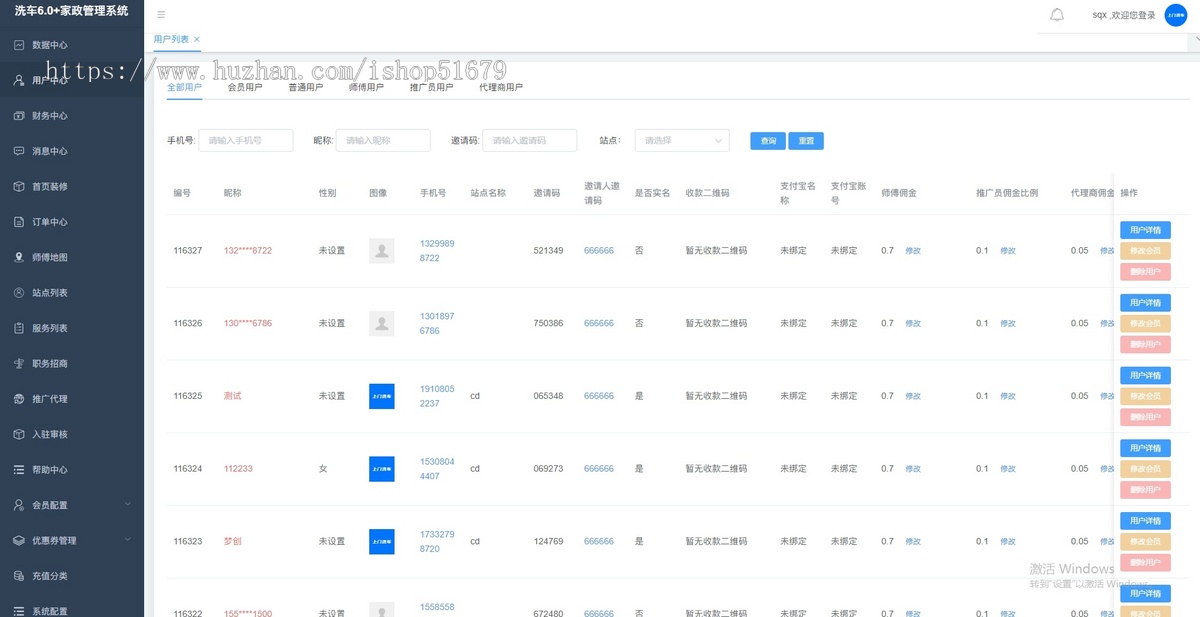The width and height of the screenshot is (1200, 617).
Task: Switch to 代理商用户 tab
Action: [x=501, y=87]
